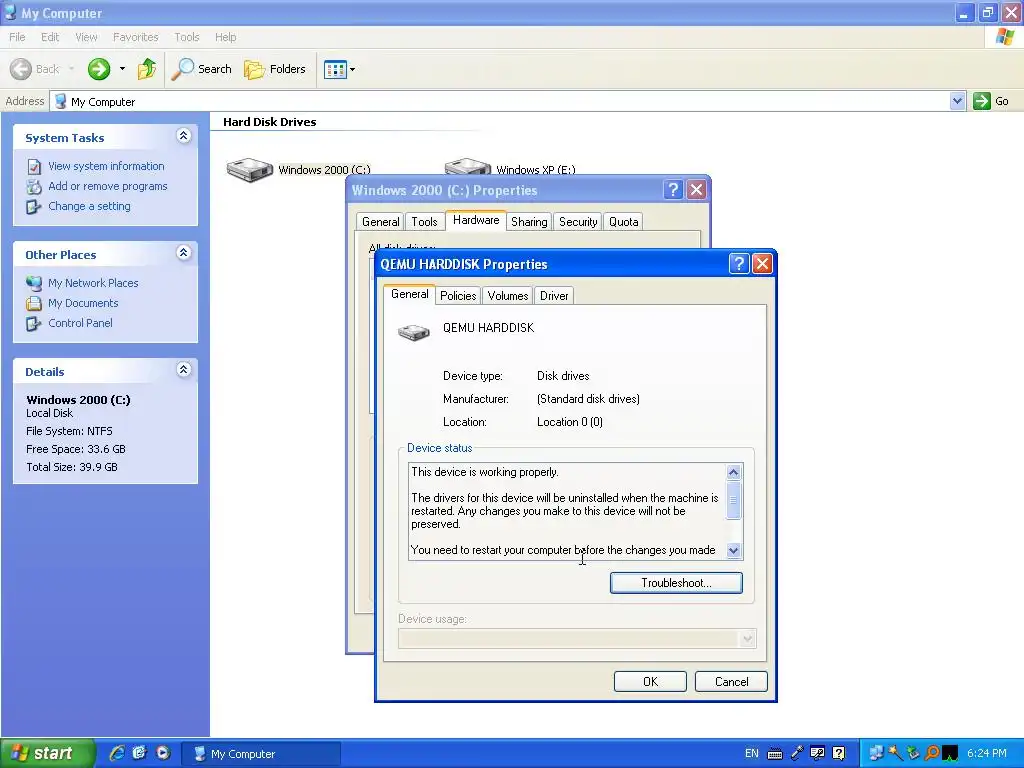The image size is (1024, 768).
Task: Click the microphone icon on language bar
Action: click(796, 754)
